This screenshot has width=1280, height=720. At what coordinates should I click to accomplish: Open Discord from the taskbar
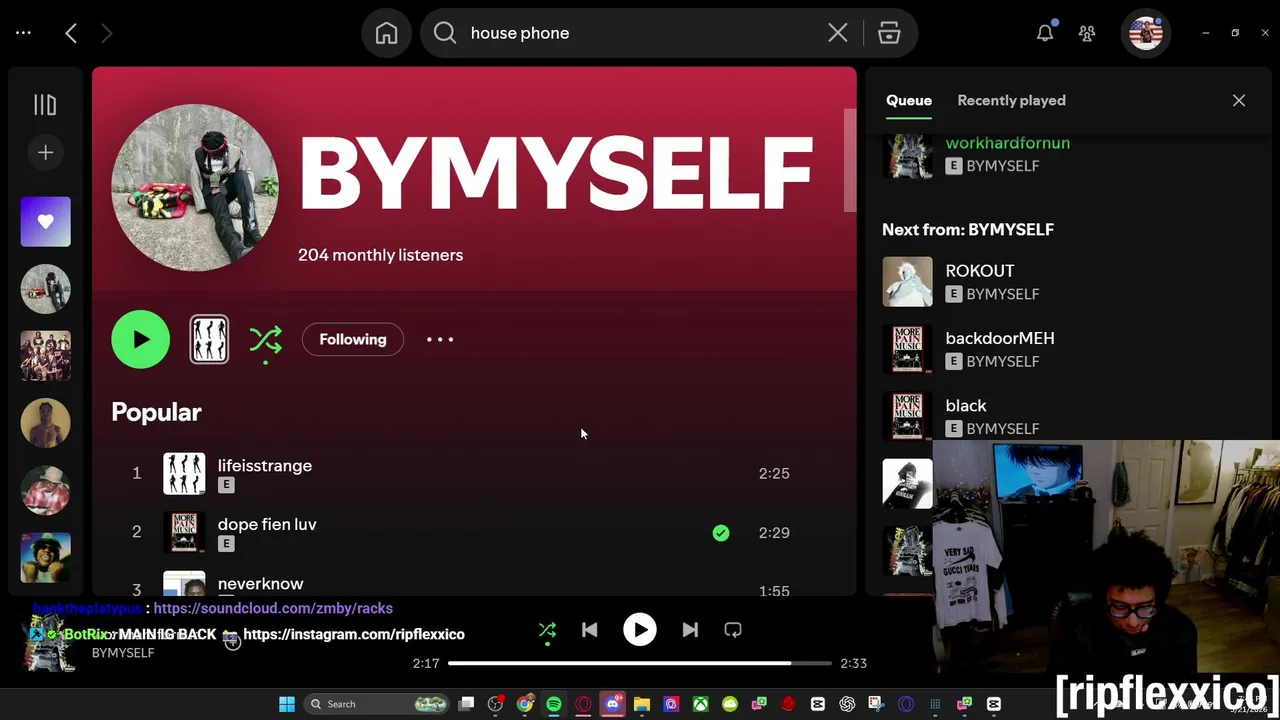click(x=613, y=704)
